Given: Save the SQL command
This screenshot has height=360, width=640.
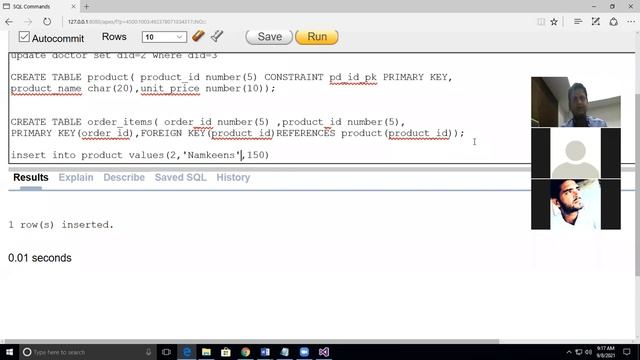Looking at the screenshot, I should tap(269, 37).
